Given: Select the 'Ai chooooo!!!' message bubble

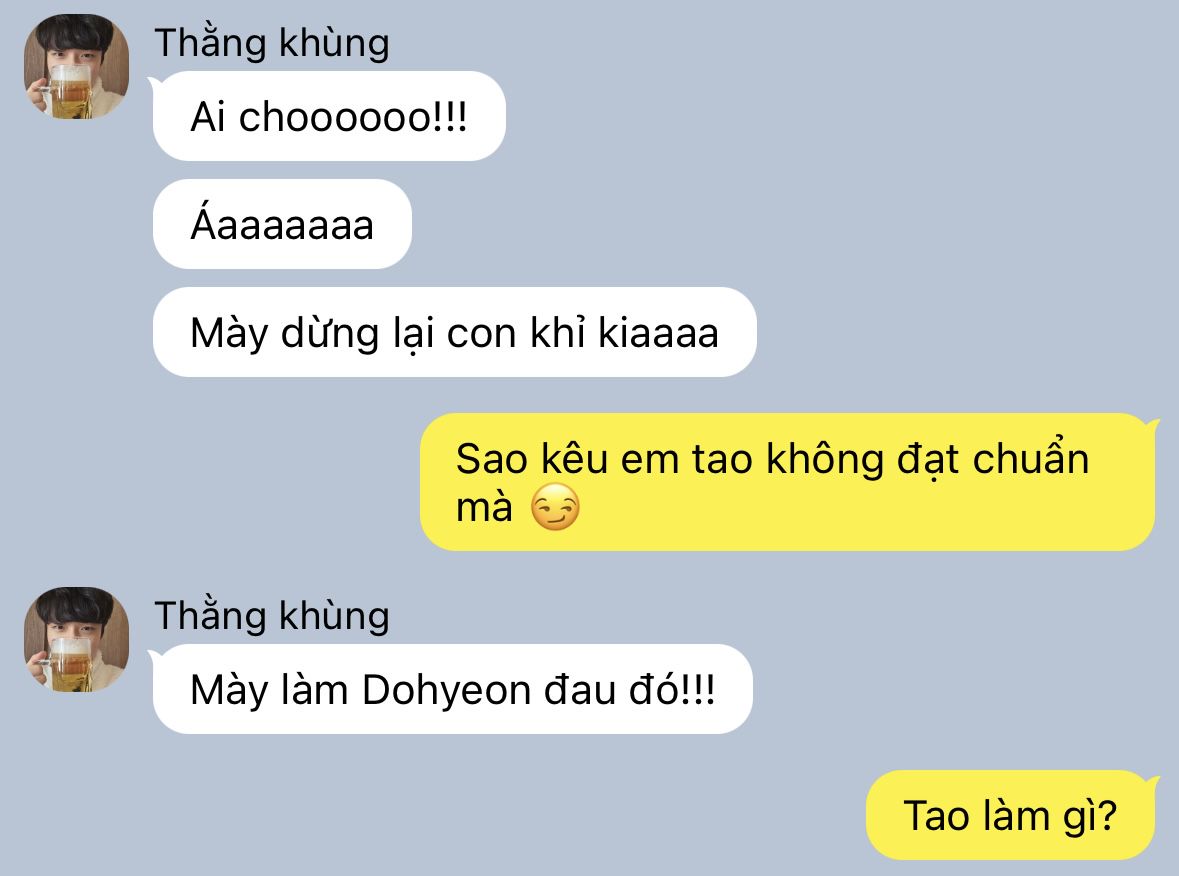Looking at the screenshot, I should [329, 116].
